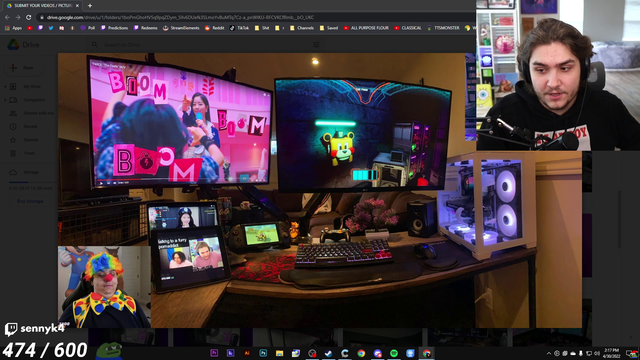Open the Shit bookmarks folder
The width and height of the screenshot is (640, 360).
[x=262, y=28]
